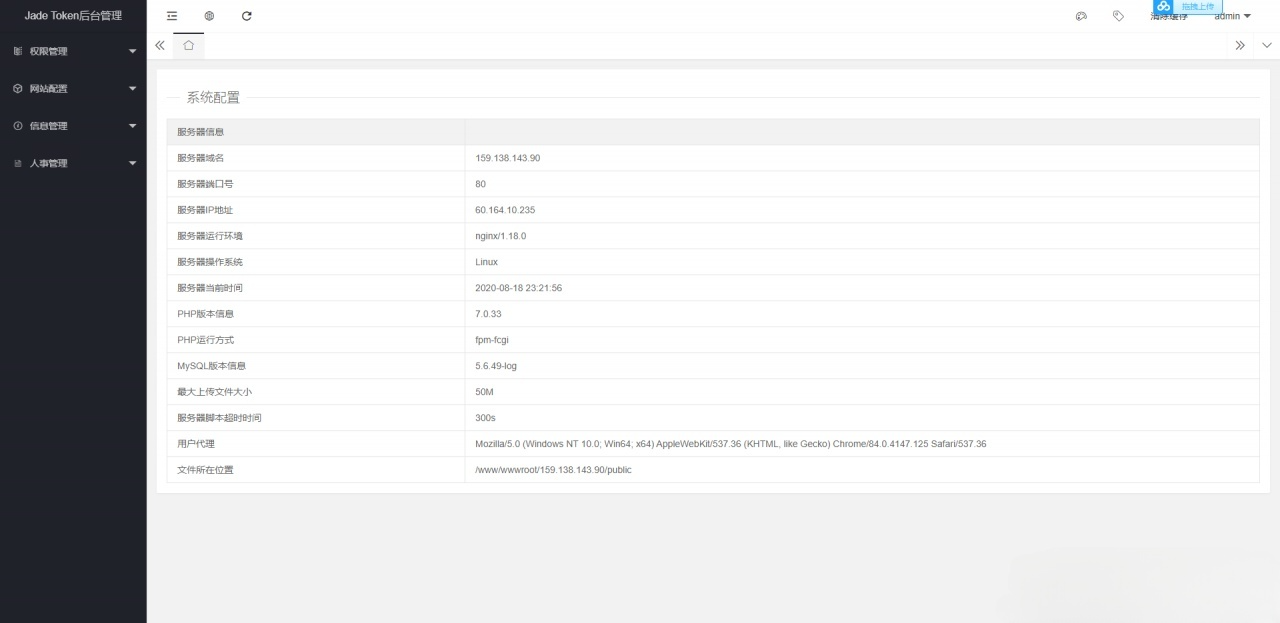The height and width of the screenshot is (623, 1280).
Task: Expand 权限管理 using its arrow
Action: point(132,52)
